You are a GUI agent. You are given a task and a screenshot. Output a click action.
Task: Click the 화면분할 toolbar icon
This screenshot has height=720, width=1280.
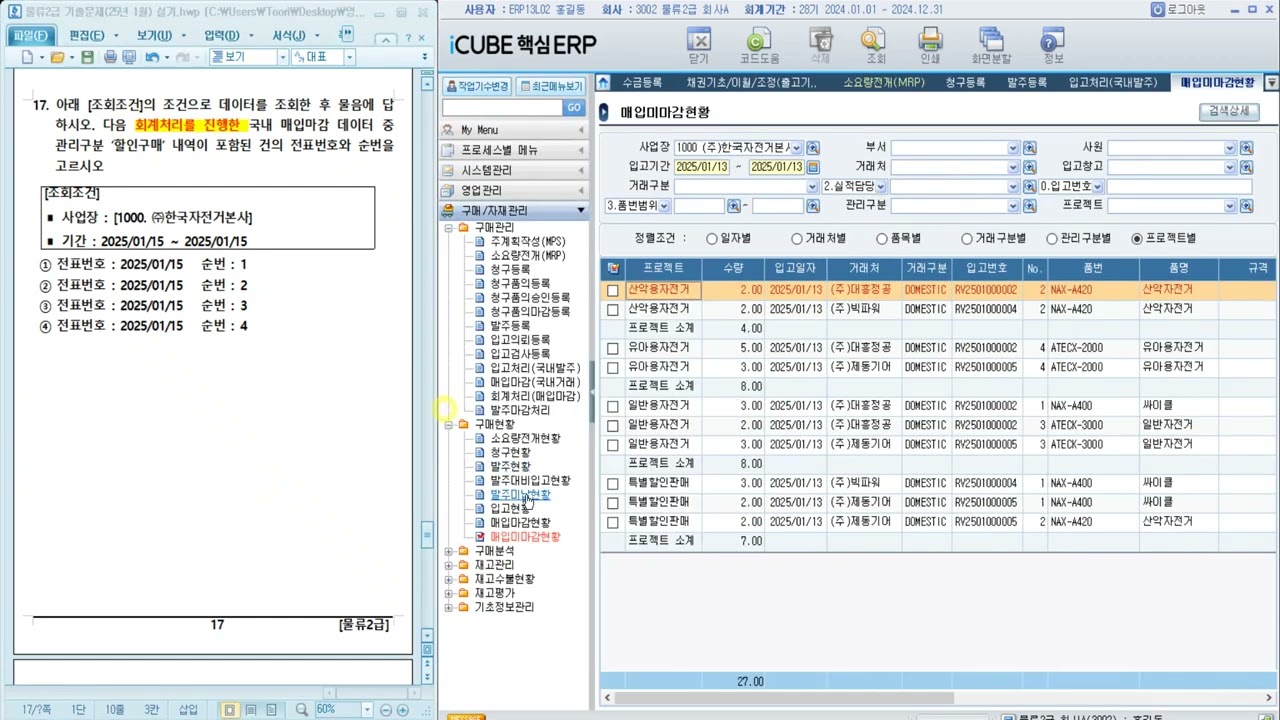point(991,43)
